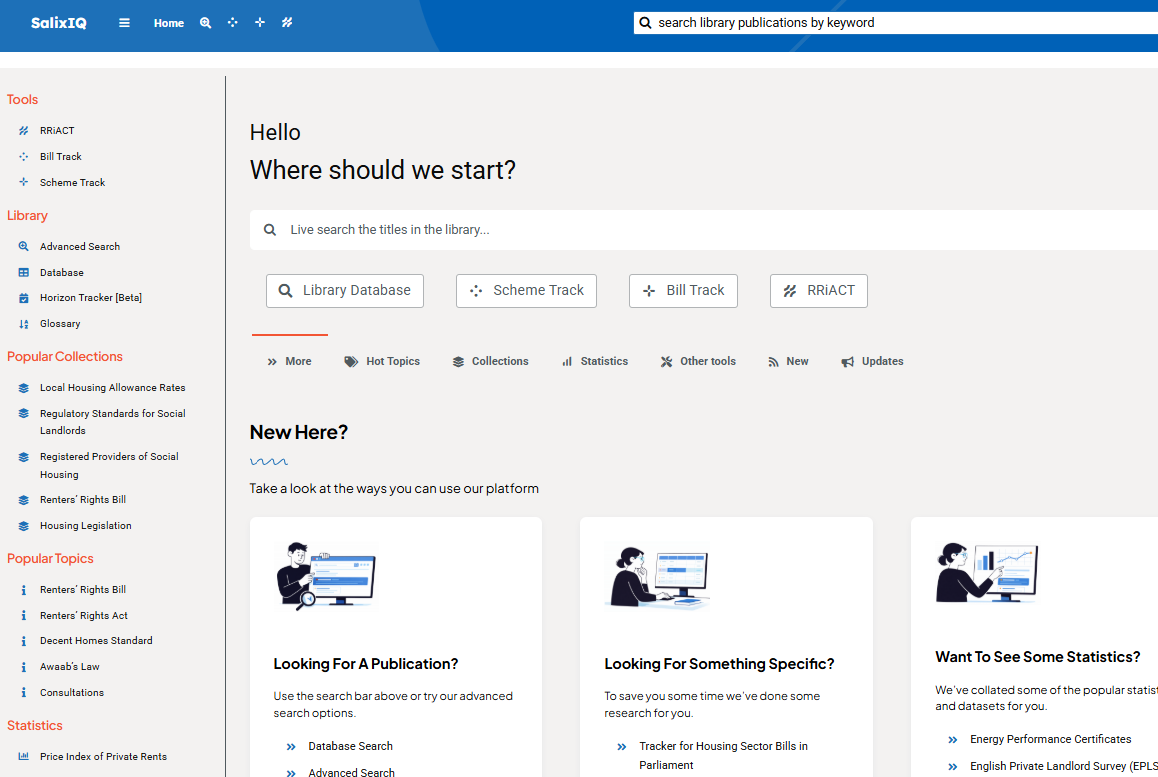1158x777 pixels.
Task: Open RRiACT from the sidebar Tools
Action: 57,131
